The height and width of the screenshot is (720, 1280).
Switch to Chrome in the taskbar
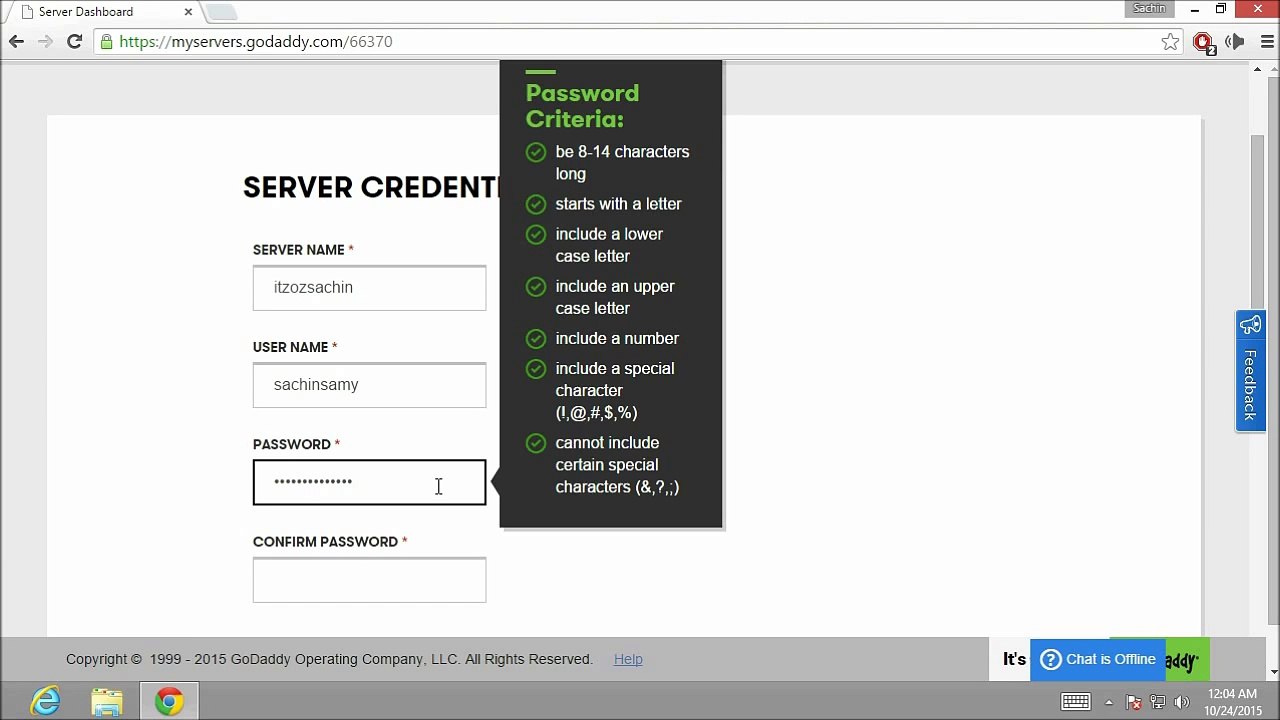[x=169, y=702]
